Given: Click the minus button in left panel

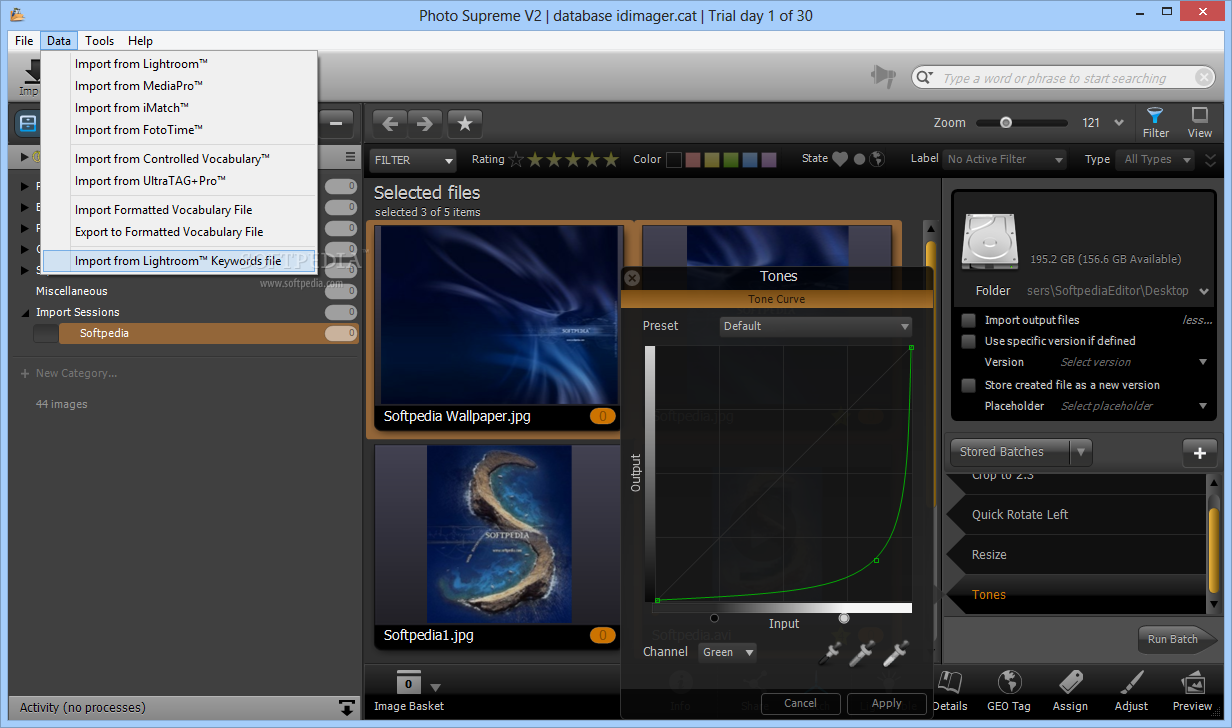Looking at the screenshot, I should pos(336,124).
